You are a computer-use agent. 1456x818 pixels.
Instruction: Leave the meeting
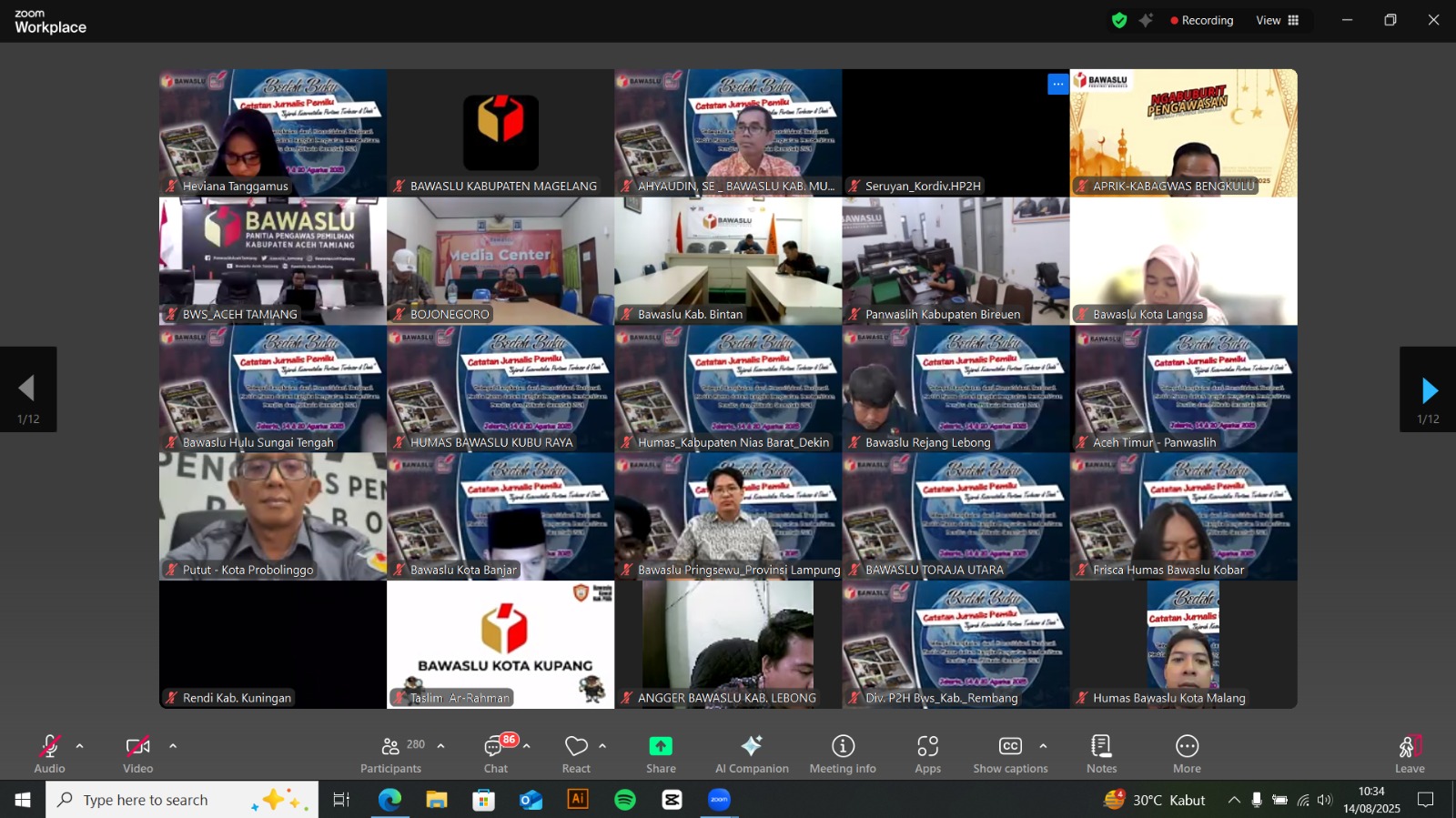click(x=1410, y=754)
